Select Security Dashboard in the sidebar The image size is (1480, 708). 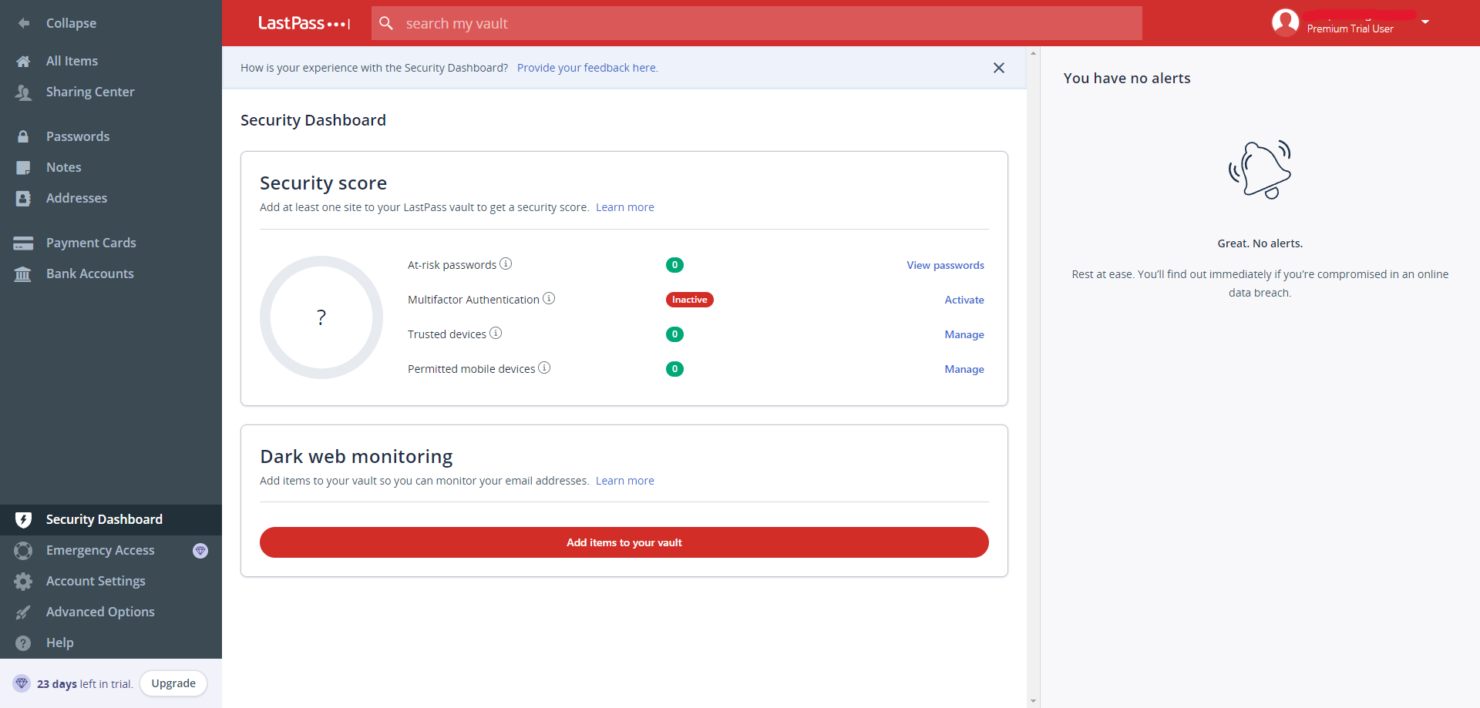(x=104, y=519)
